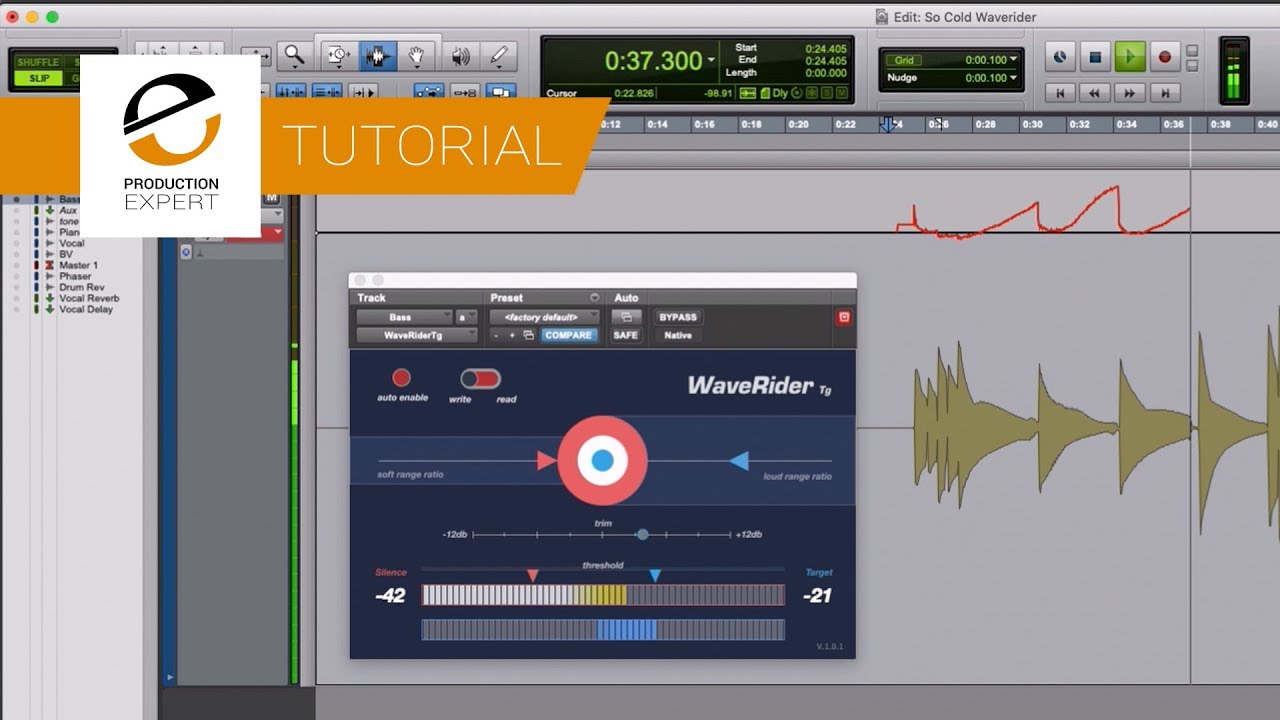
Task: Open the insert position 'a' dropdown
Action: pyautogui.click(x=466, y=317)
